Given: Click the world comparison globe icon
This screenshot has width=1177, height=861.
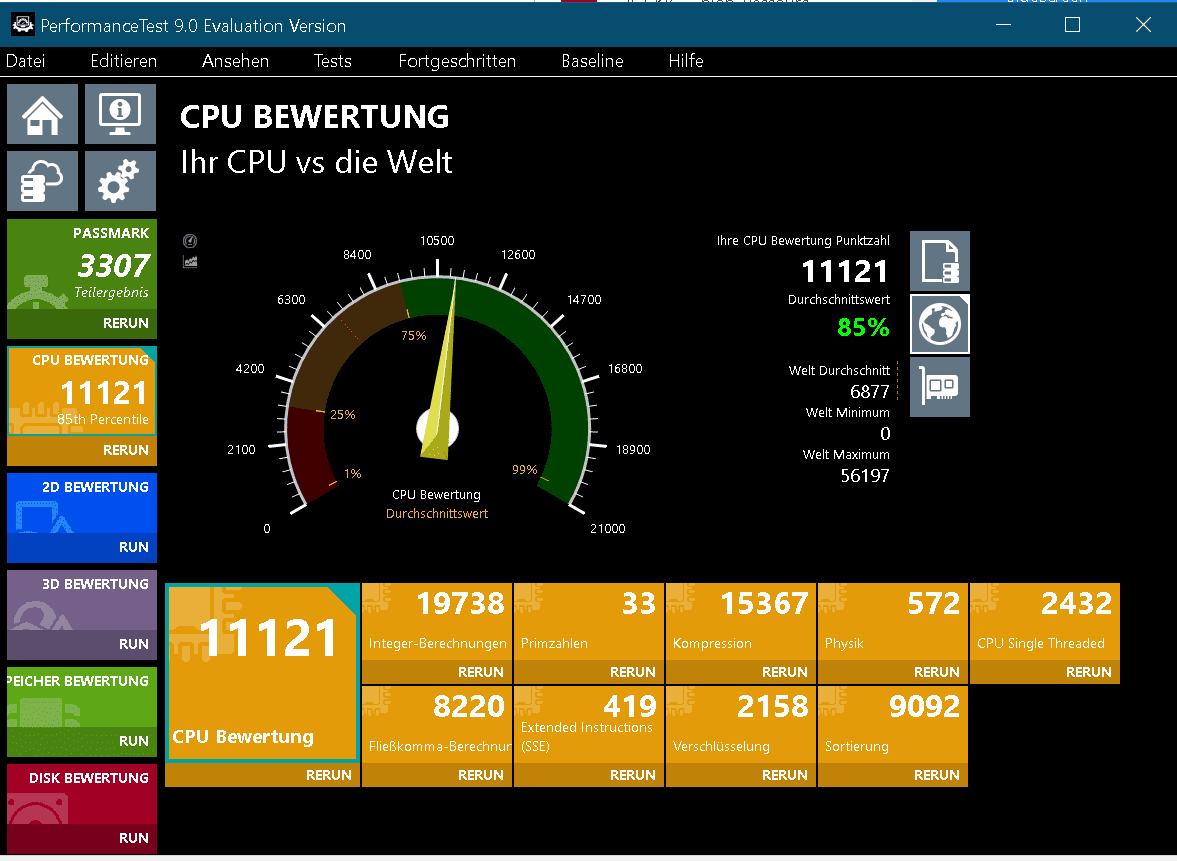Looking at the screenshot, I should [x=940, y=324].
